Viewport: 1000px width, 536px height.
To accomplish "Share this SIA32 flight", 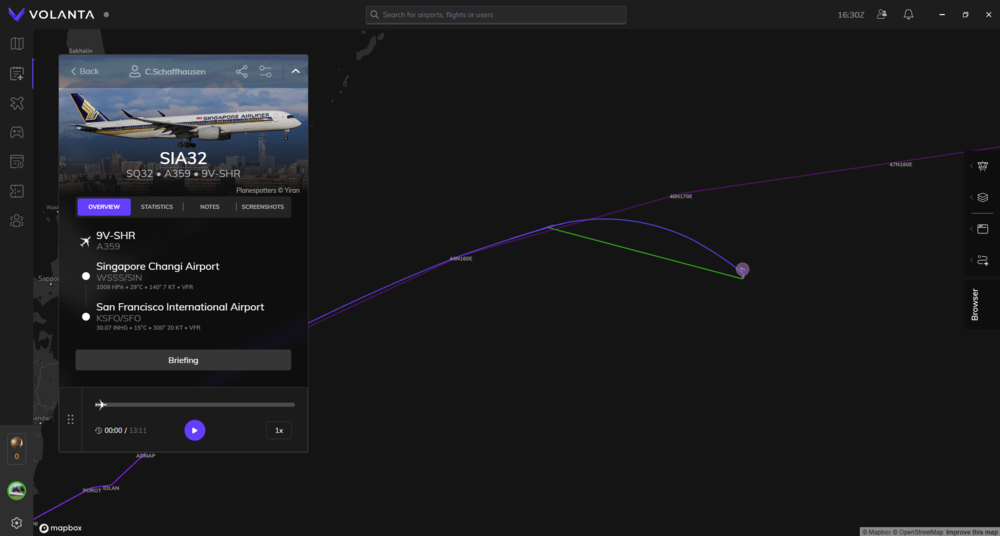I will 242,71.
